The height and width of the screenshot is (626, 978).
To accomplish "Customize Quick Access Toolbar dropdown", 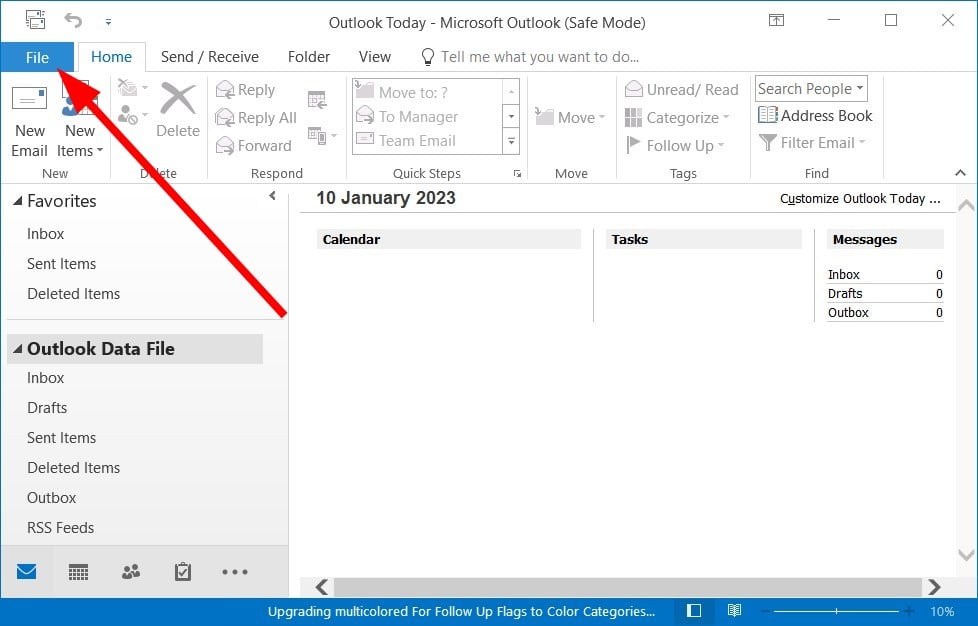I will [x=109, y=22].
